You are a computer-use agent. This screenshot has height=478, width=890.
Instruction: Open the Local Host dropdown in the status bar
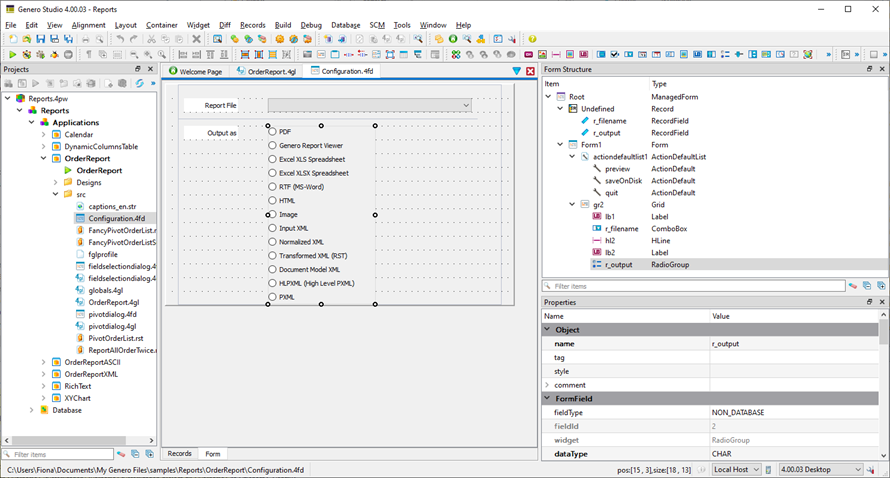point(736,469)
